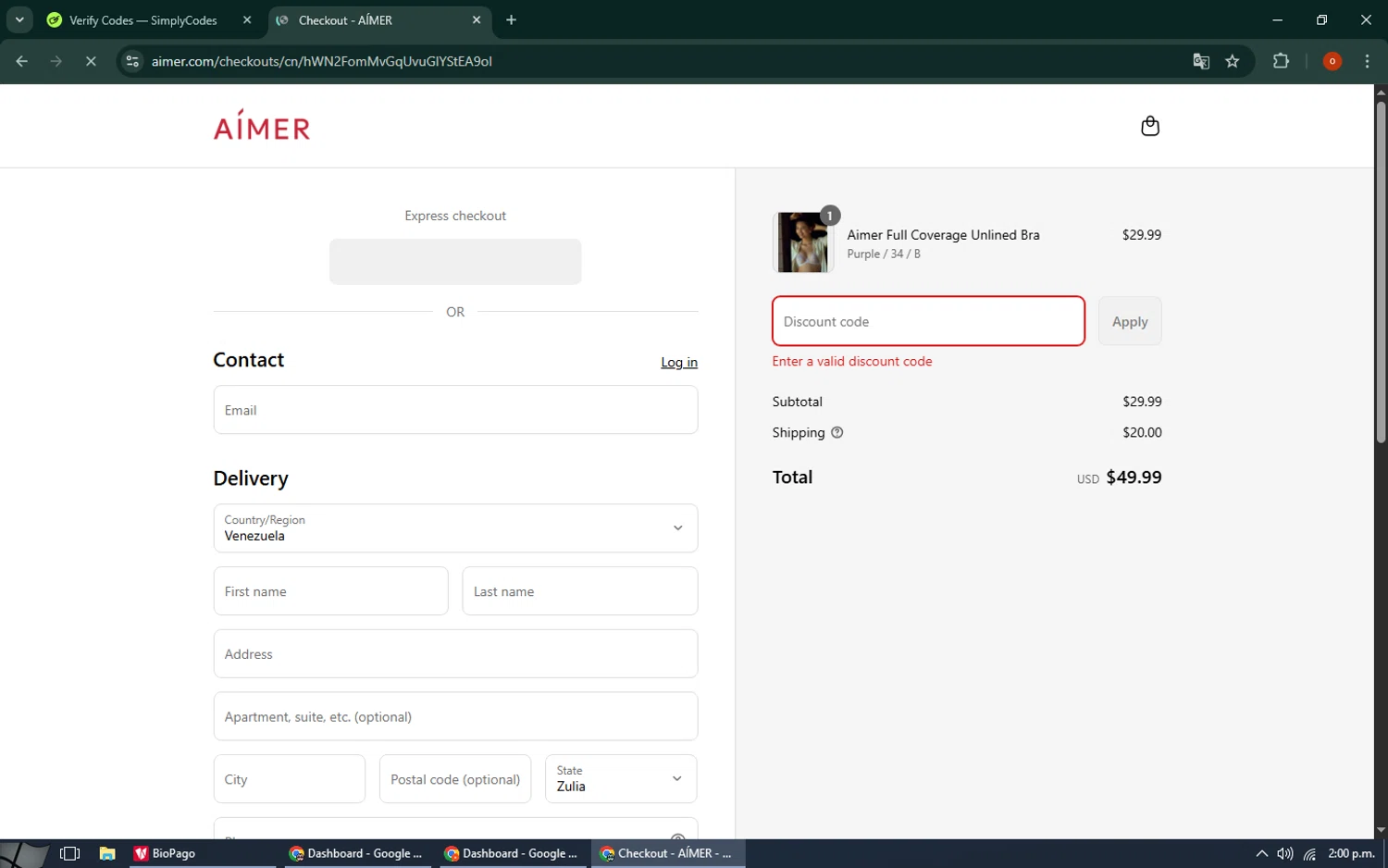Switch to second Dashboard - Google taskbar window
The image size is (1388, 868).
pos(511,853)
